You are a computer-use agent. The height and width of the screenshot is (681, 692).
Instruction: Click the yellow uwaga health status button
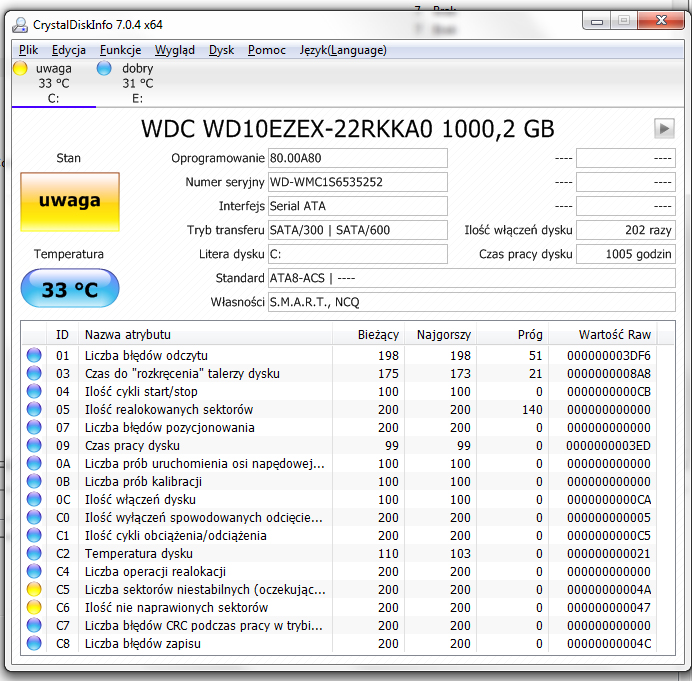pyautogui.click(x=70, y=202)
